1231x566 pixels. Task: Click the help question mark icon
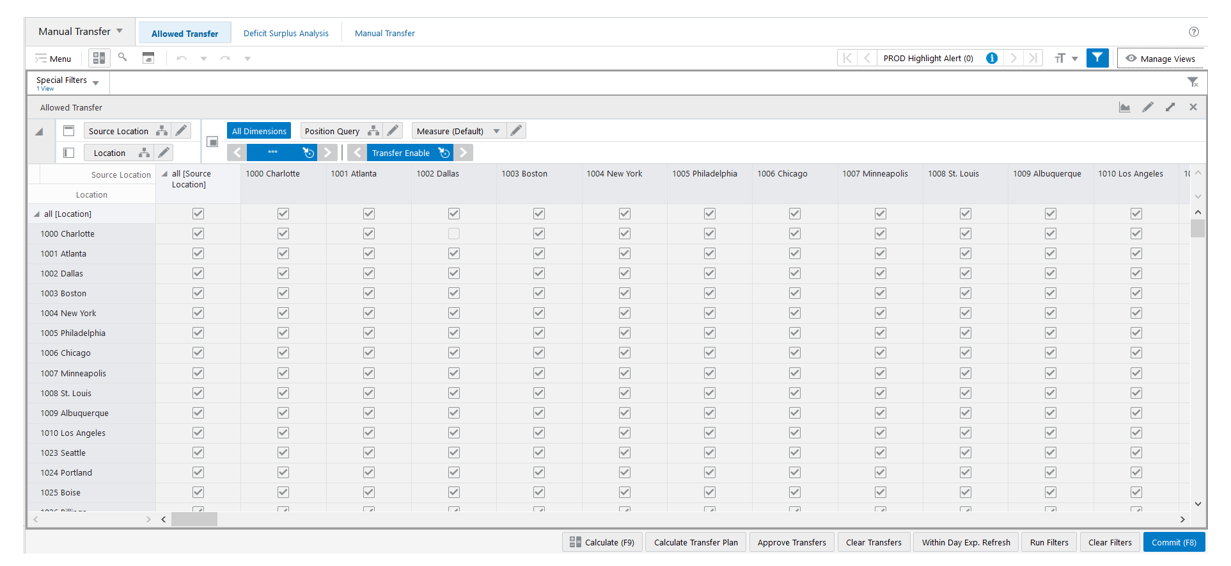pos(1194,32)
